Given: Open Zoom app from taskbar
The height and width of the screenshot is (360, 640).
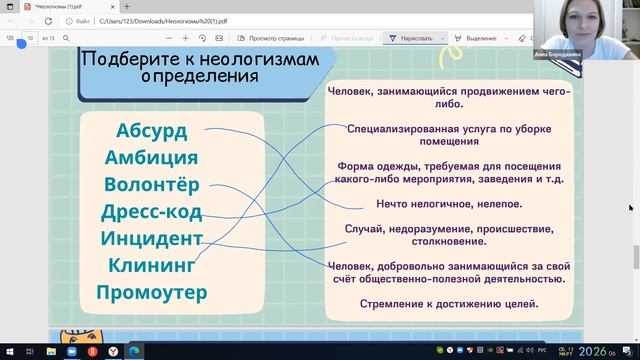Looking at the screenshot, I should point(72,351).
